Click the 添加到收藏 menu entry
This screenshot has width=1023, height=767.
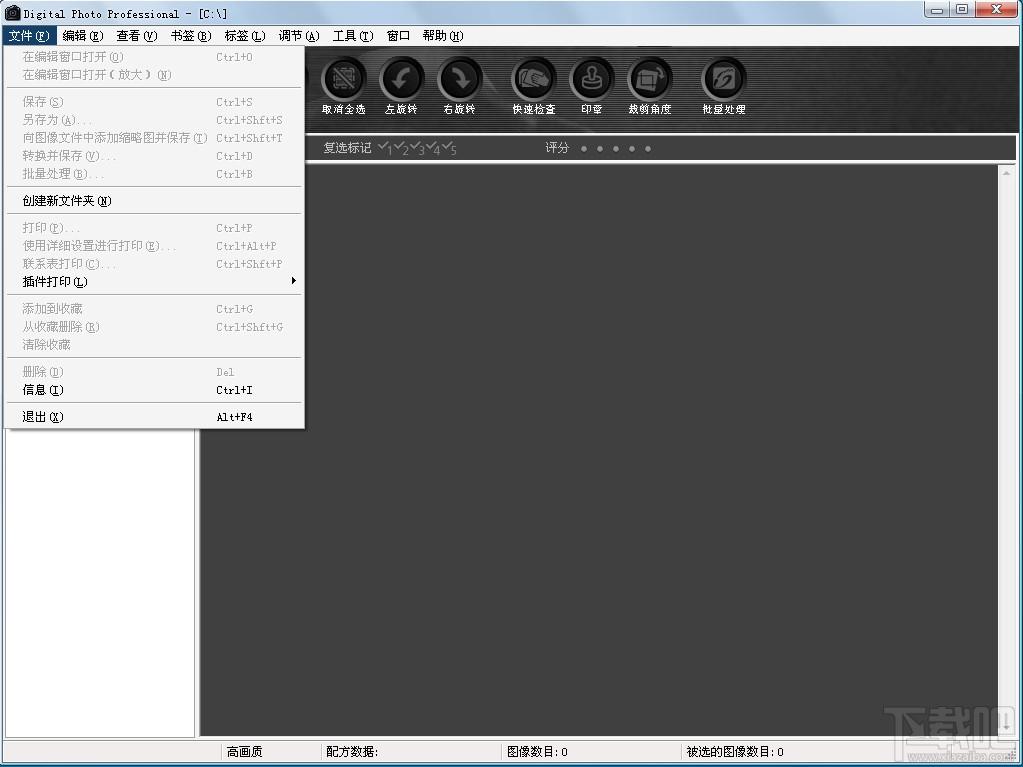pos(154,308)
